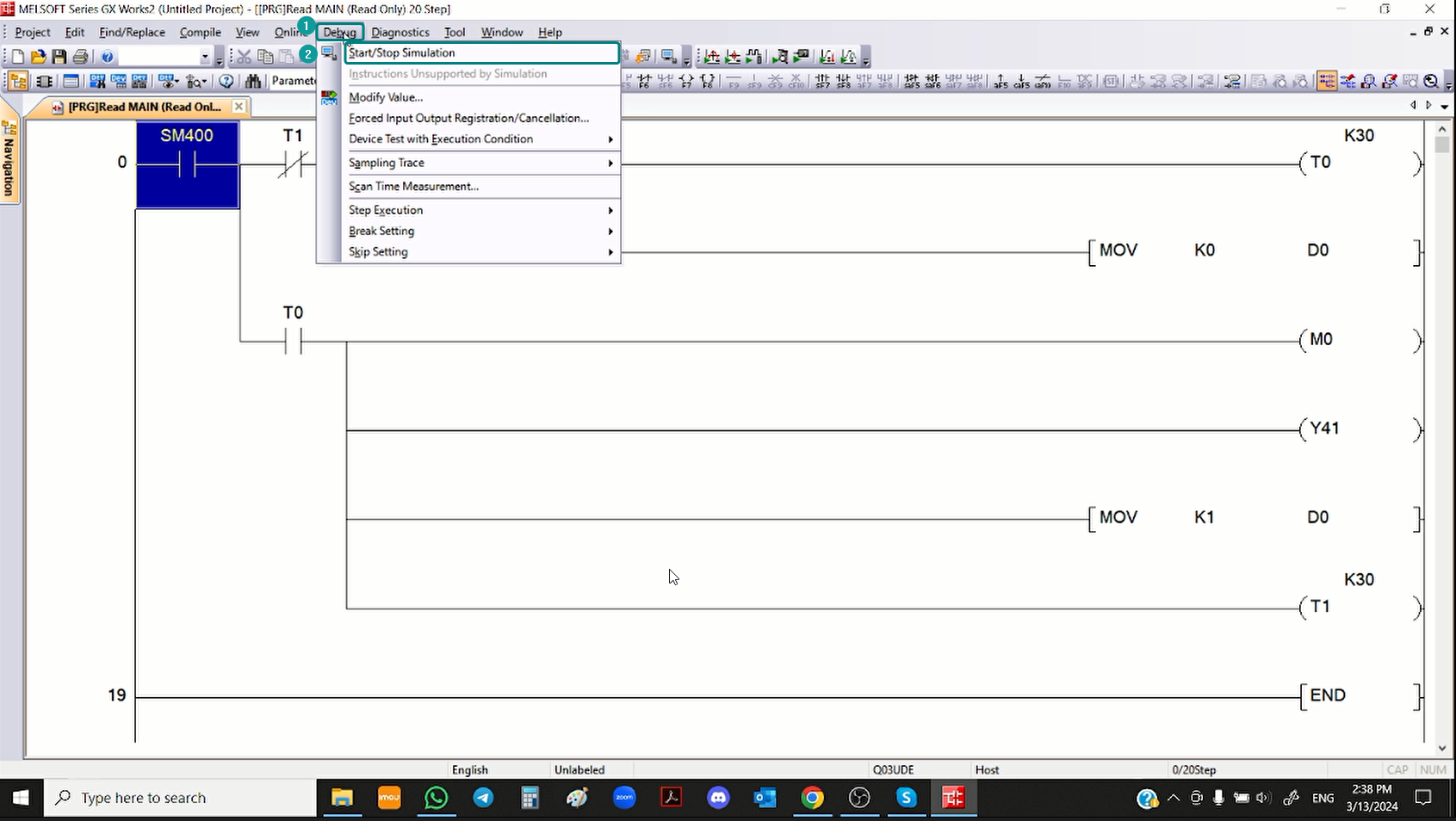Toggle the highlighted orange ladder display button
The image size is (1456, 821).
point(1327,81)
